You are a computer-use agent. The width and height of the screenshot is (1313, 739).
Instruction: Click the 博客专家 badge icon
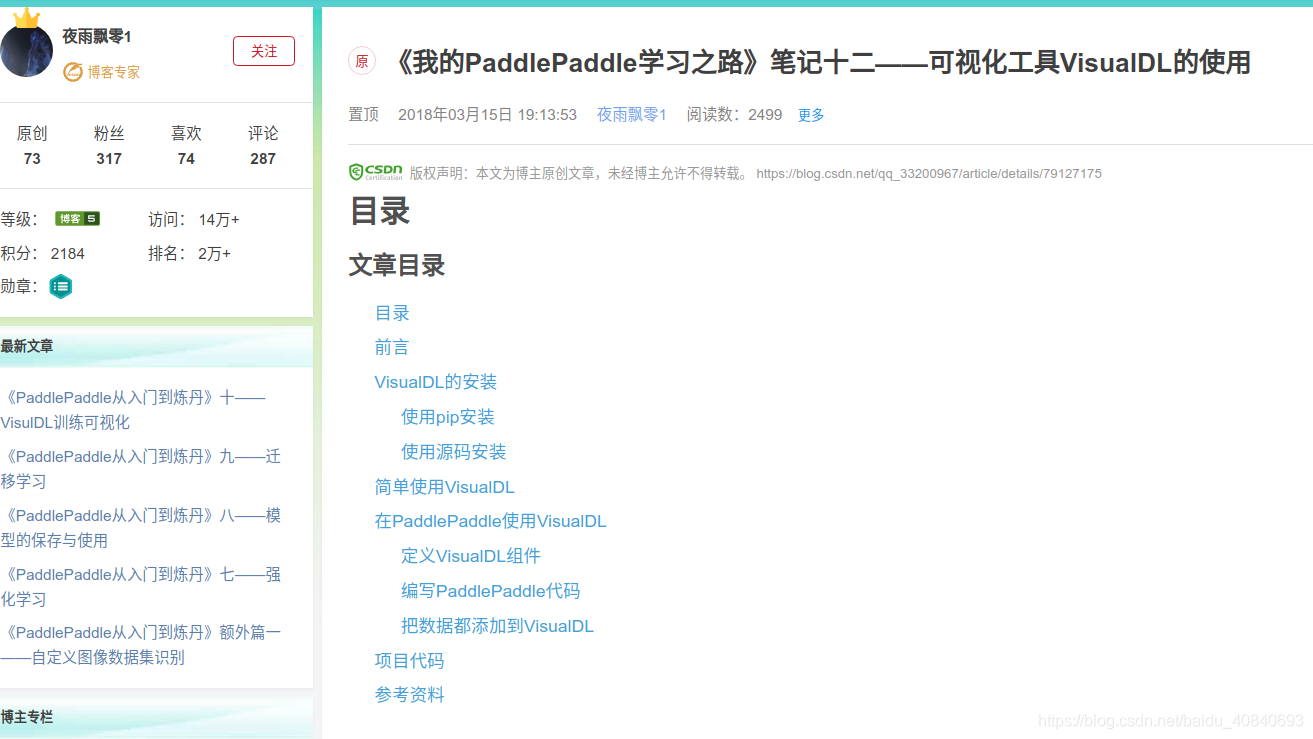72,72
